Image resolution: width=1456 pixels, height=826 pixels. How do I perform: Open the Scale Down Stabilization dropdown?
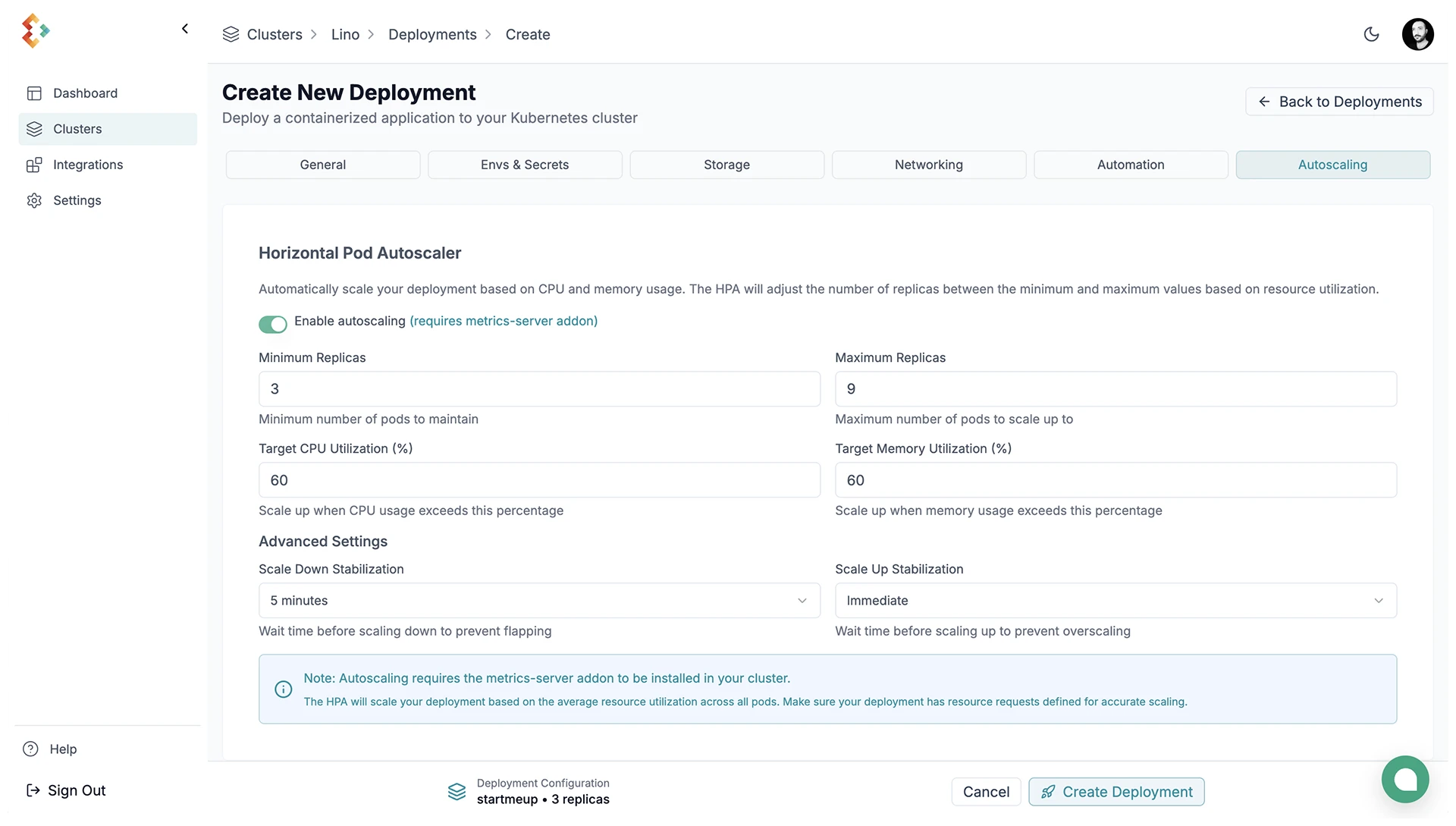coord(539,600)
